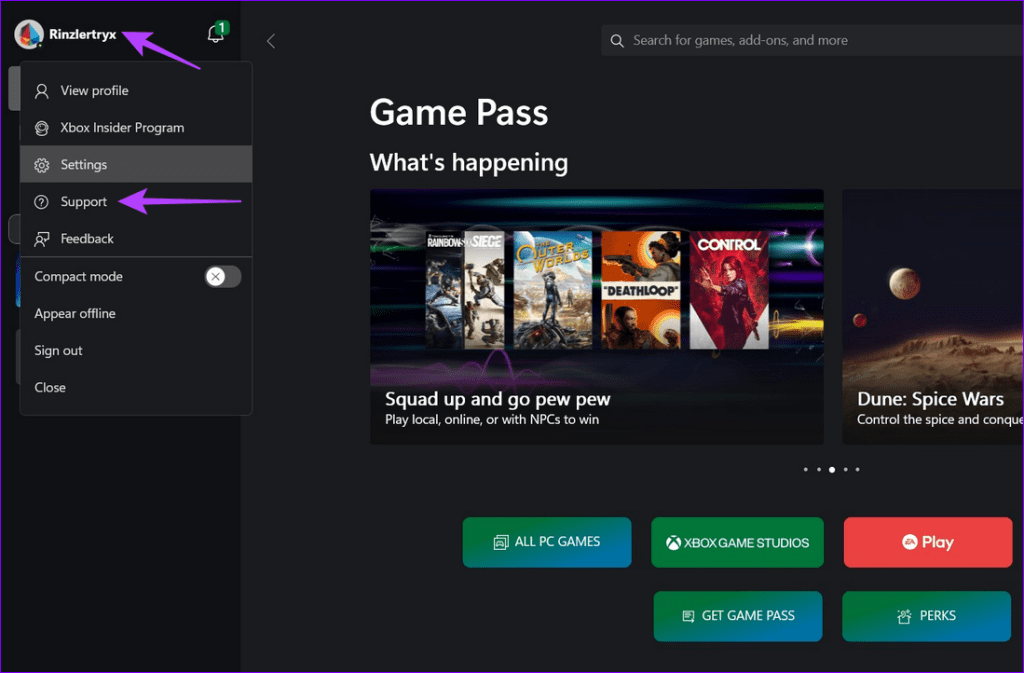Open View profile
The width and height of the screenshot is (1024, 673).
(95, 90)
